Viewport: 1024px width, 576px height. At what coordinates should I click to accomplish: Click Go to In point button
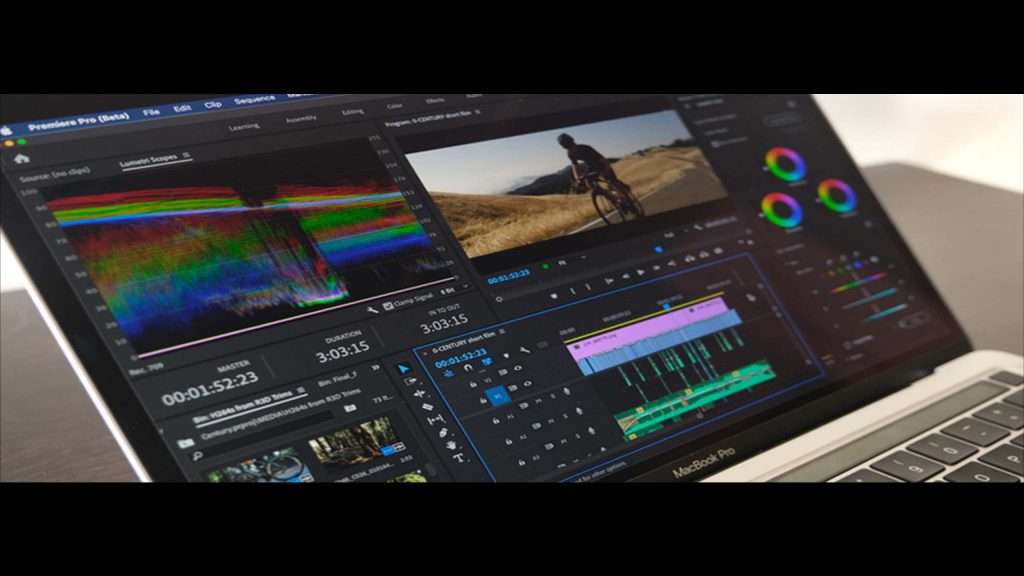pyautogui.click(x=609, y=281)
